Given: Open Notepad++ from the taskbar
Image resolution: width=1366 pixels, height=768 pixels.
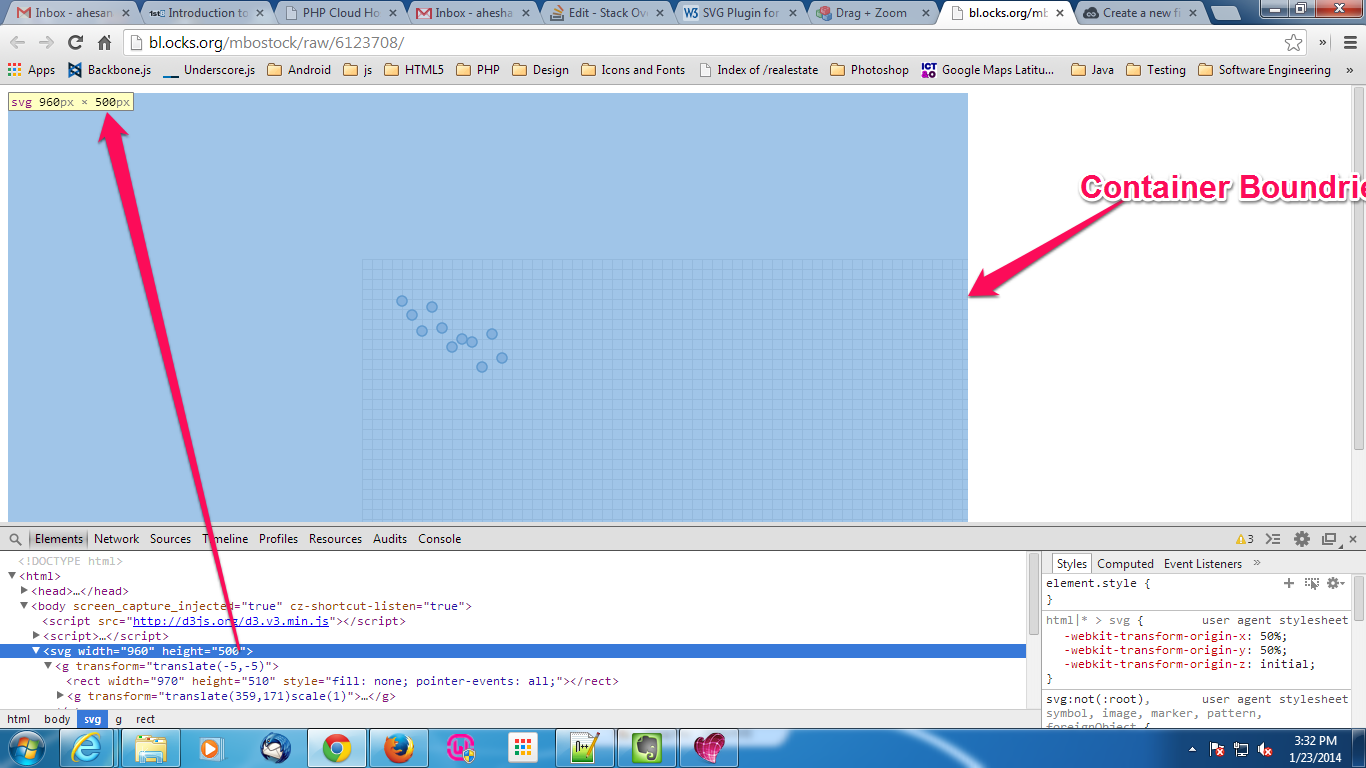Looking at the screenshot, I should [x=584, y=748].
